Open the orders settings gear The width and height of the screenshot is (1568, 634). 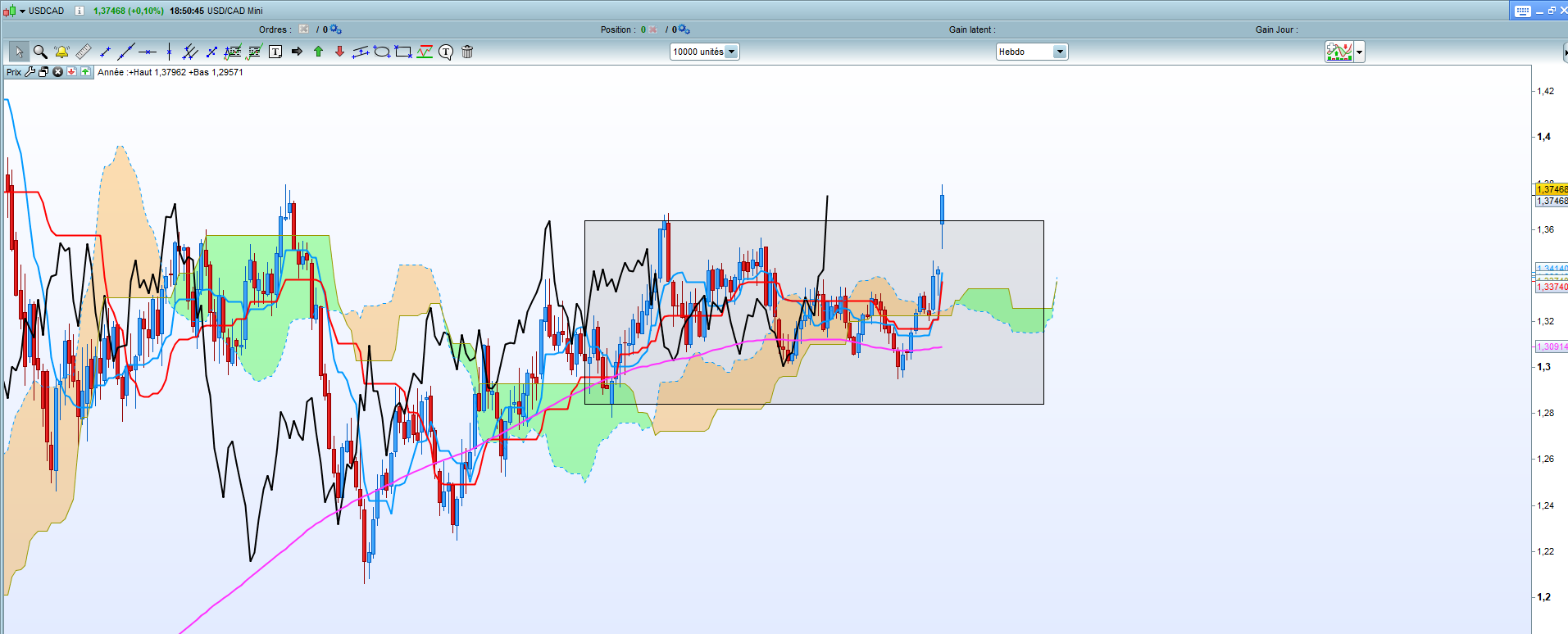(336, 29)
